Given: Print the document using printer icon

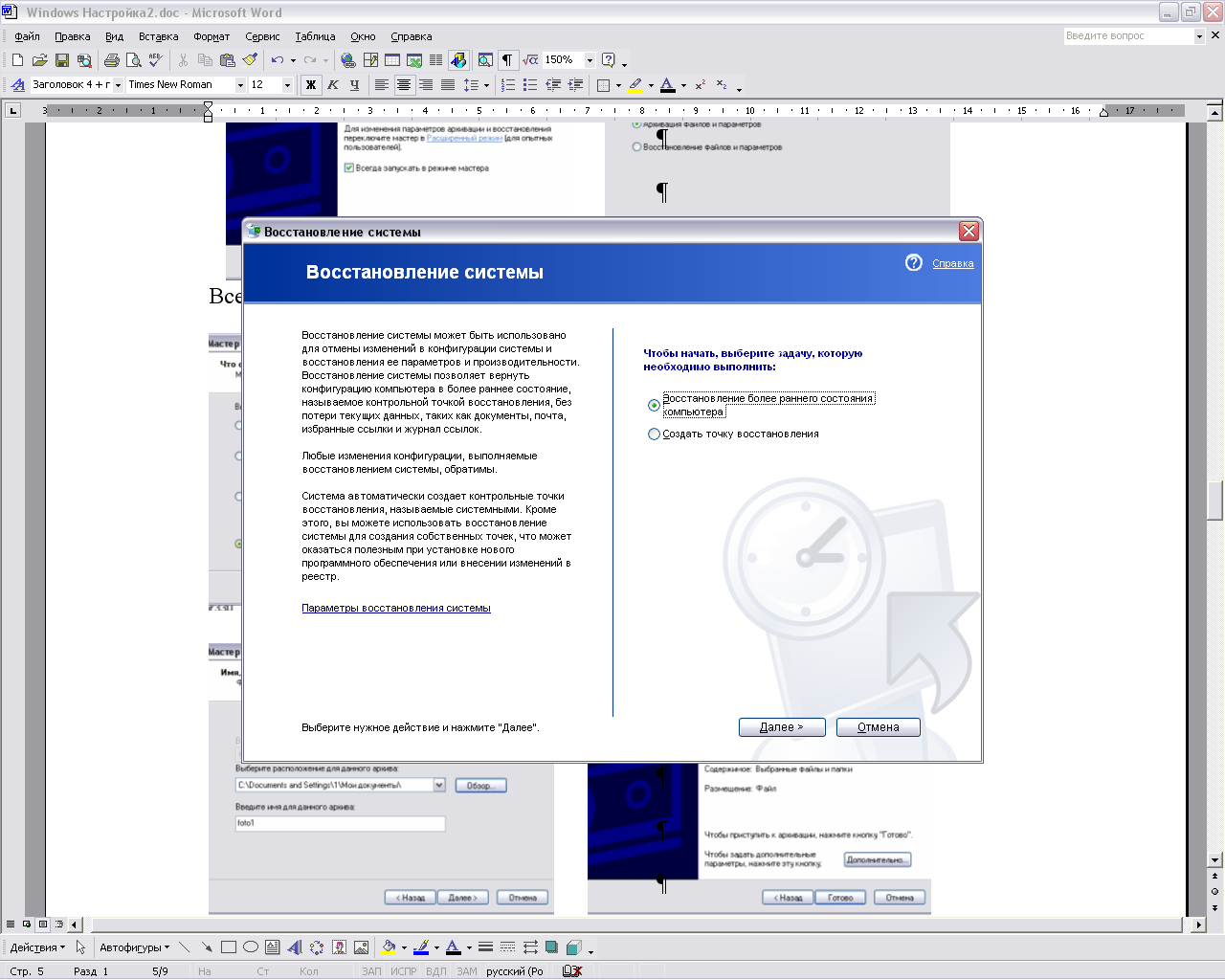Looking at the screenshot, I should [x=112, y=60].
